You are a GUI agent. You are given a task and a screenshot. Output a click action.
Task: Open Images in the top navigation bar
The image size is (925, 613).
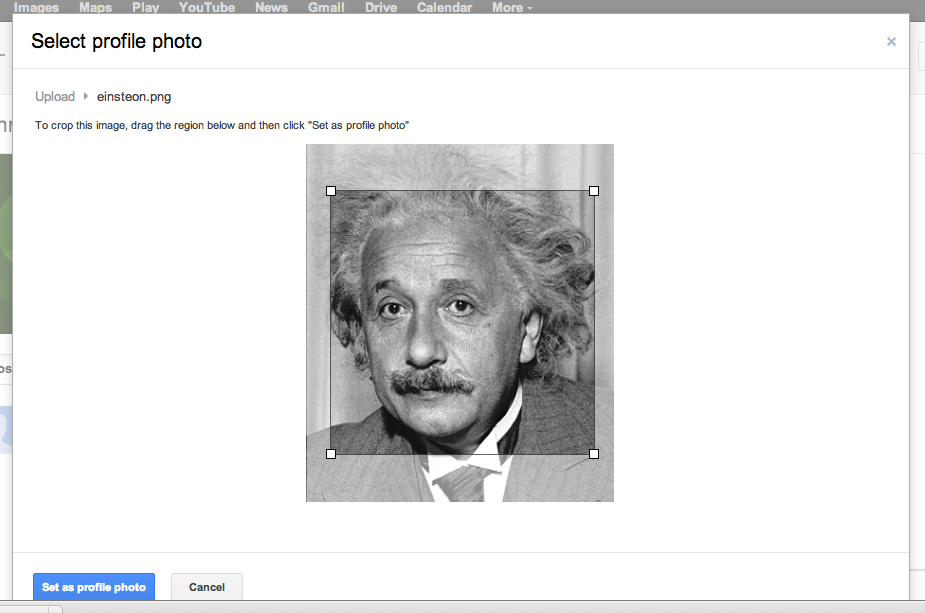tap(36, 7)
